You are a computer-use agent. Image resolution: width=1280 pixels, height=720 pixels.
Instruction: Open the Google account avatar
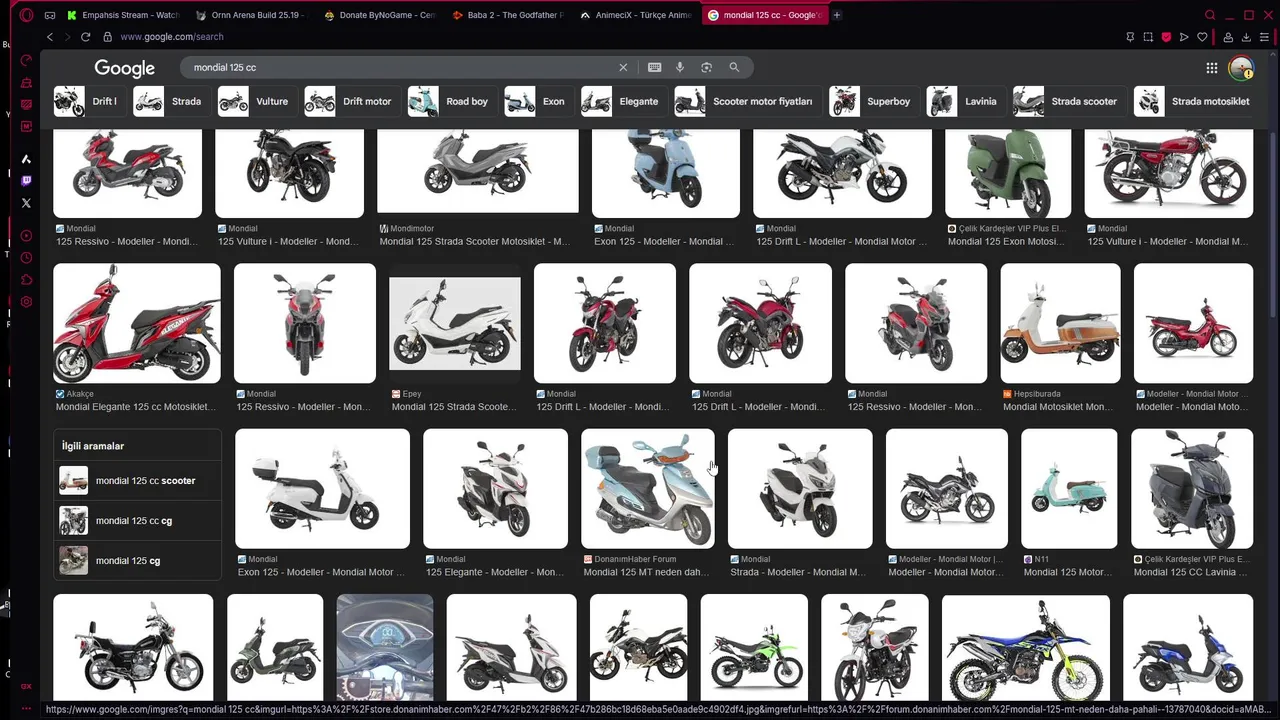coord(1241,68)
